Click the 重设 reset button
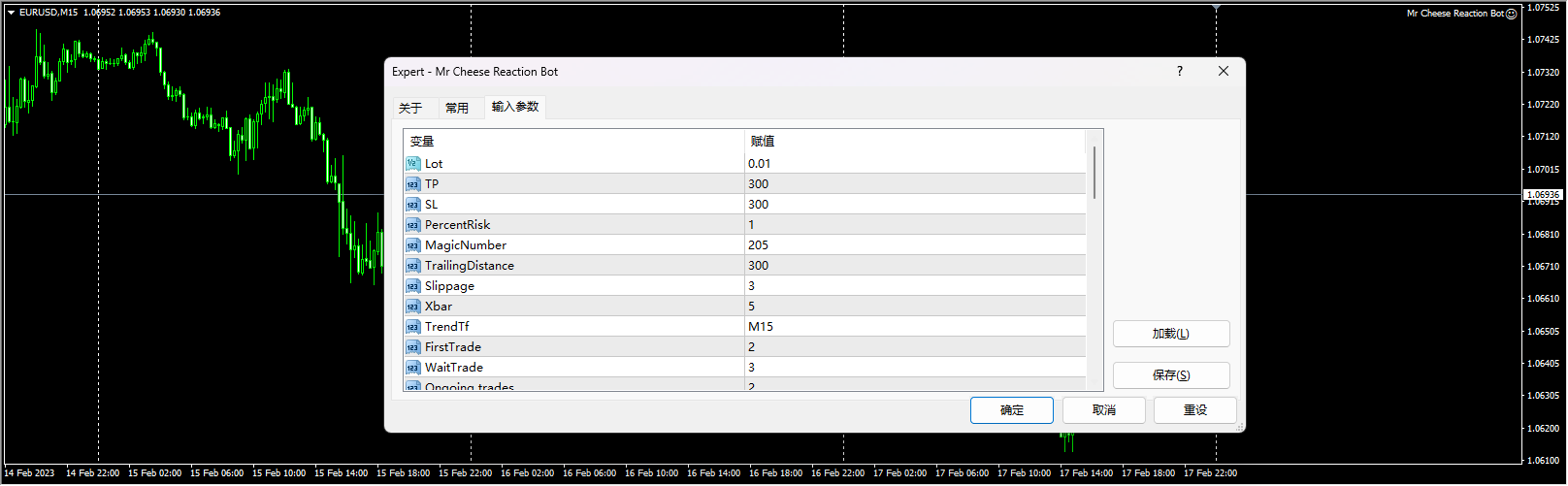The image size is (1568, 486). point(1195,410)
